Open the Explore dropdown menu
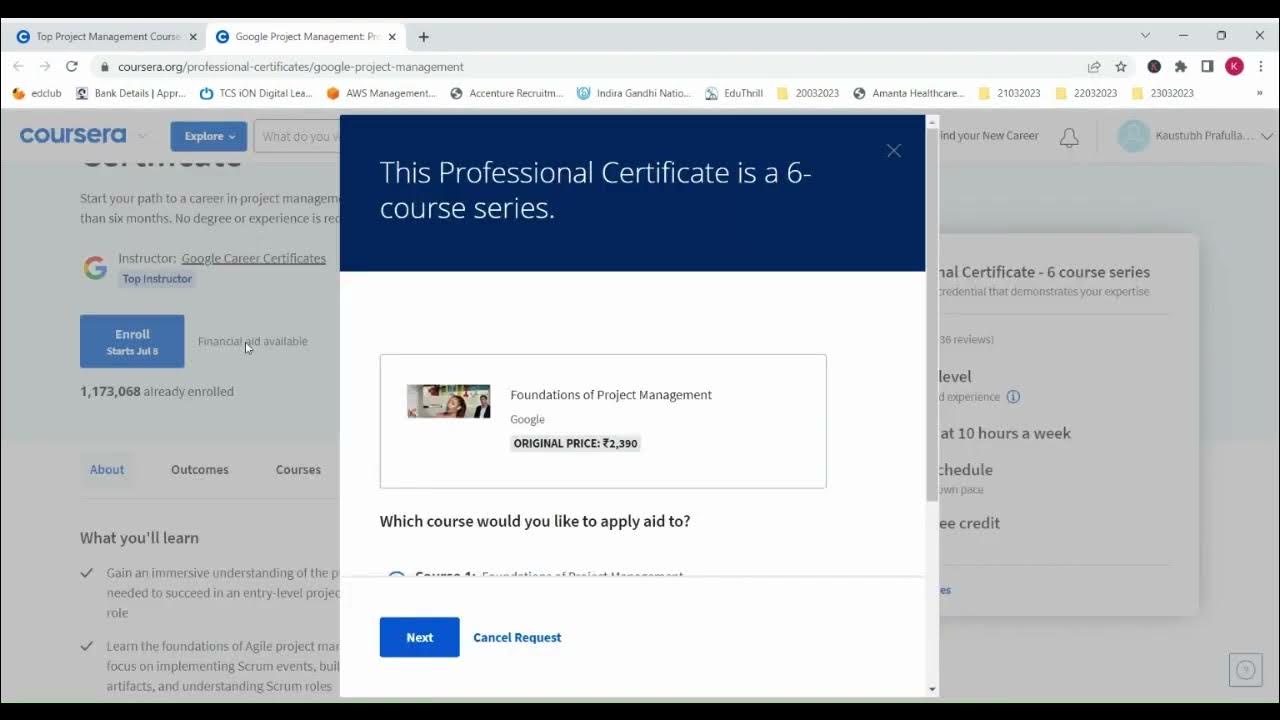 tap(208, 136)
